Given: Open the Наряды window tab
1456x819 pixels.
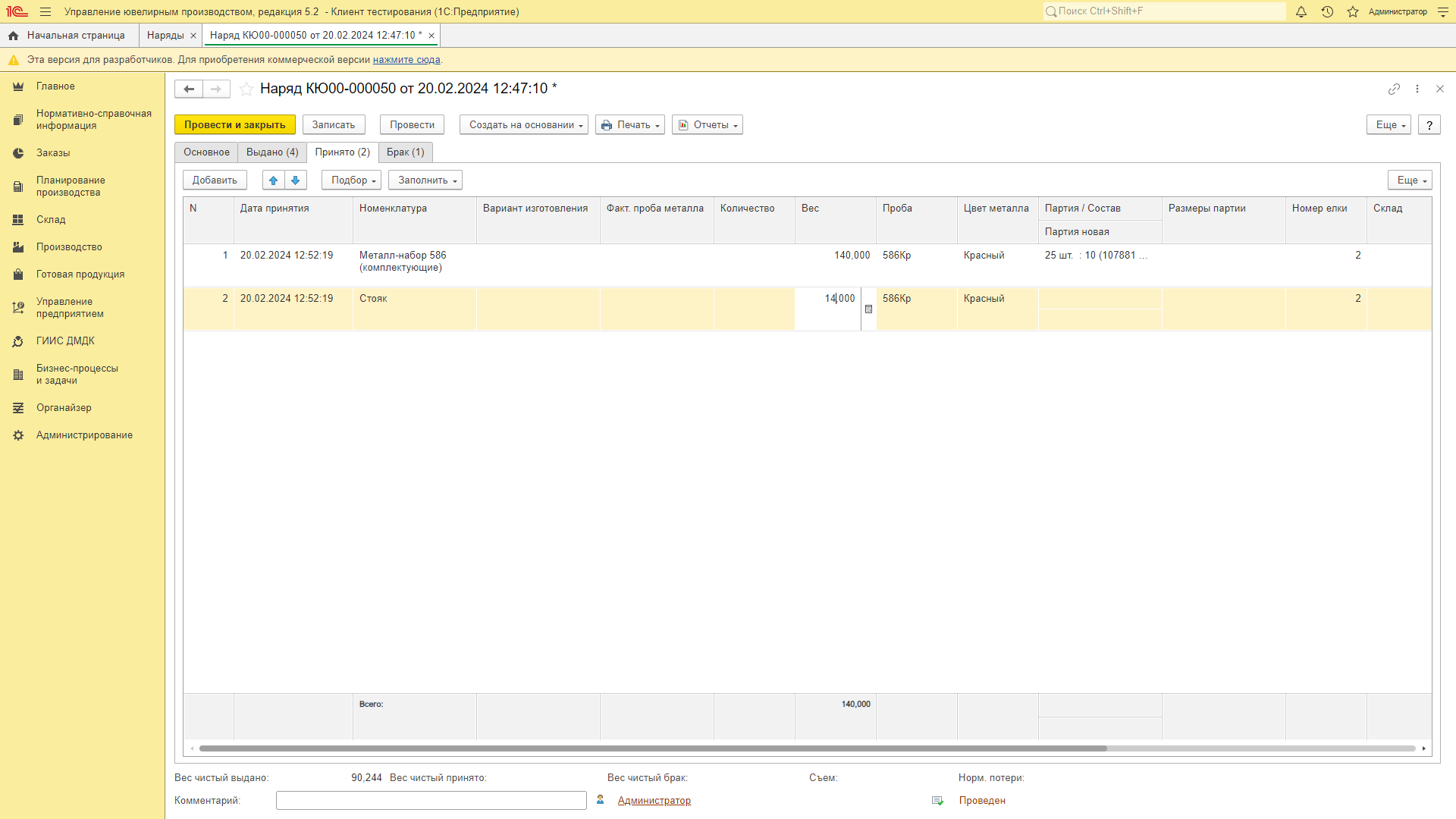Looking at the screenshot, I should [165, 36].
